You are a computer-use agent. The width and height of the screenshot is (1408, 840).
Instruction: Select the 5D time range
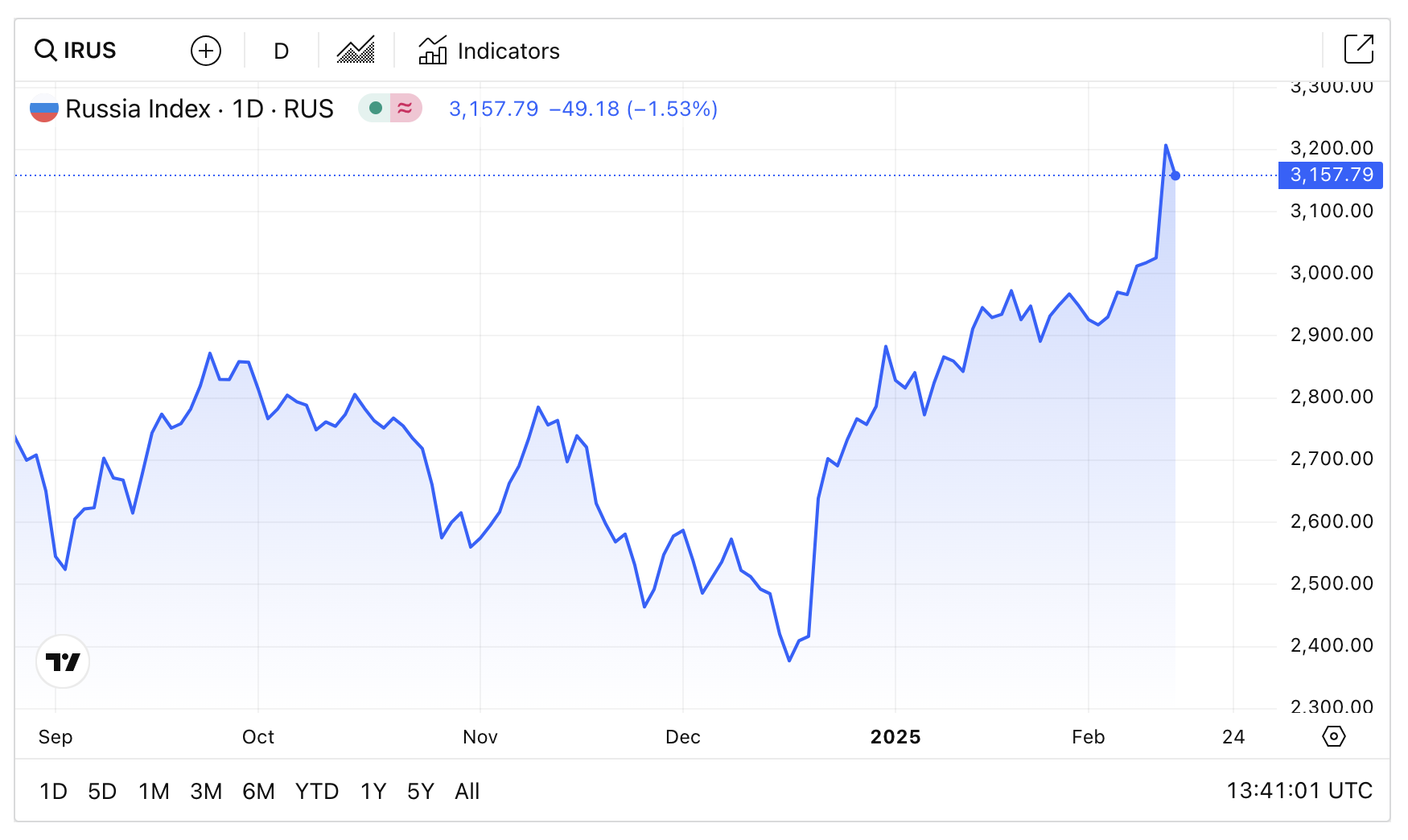[102, 792]
